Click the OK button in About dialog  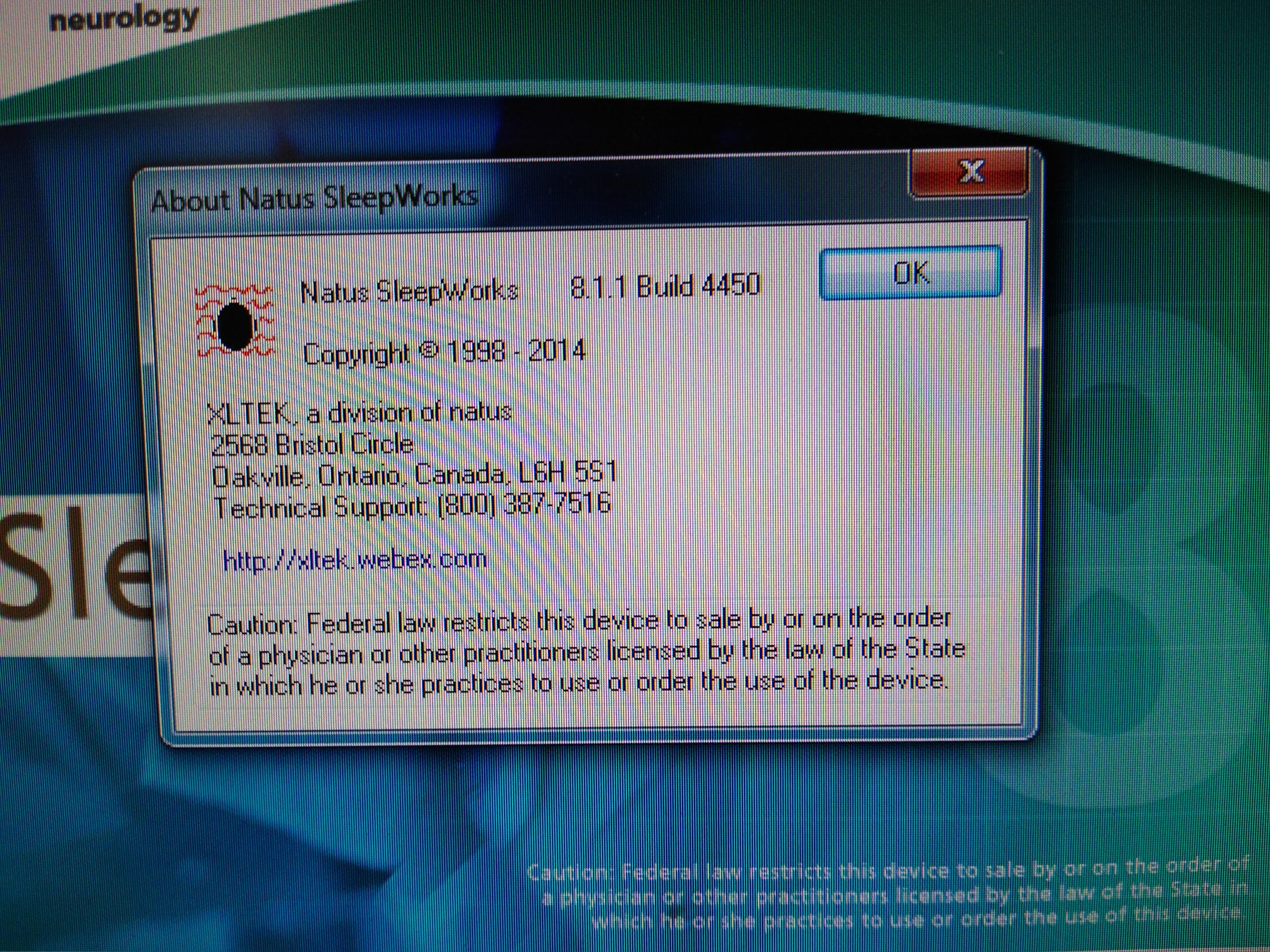(910, 273)
